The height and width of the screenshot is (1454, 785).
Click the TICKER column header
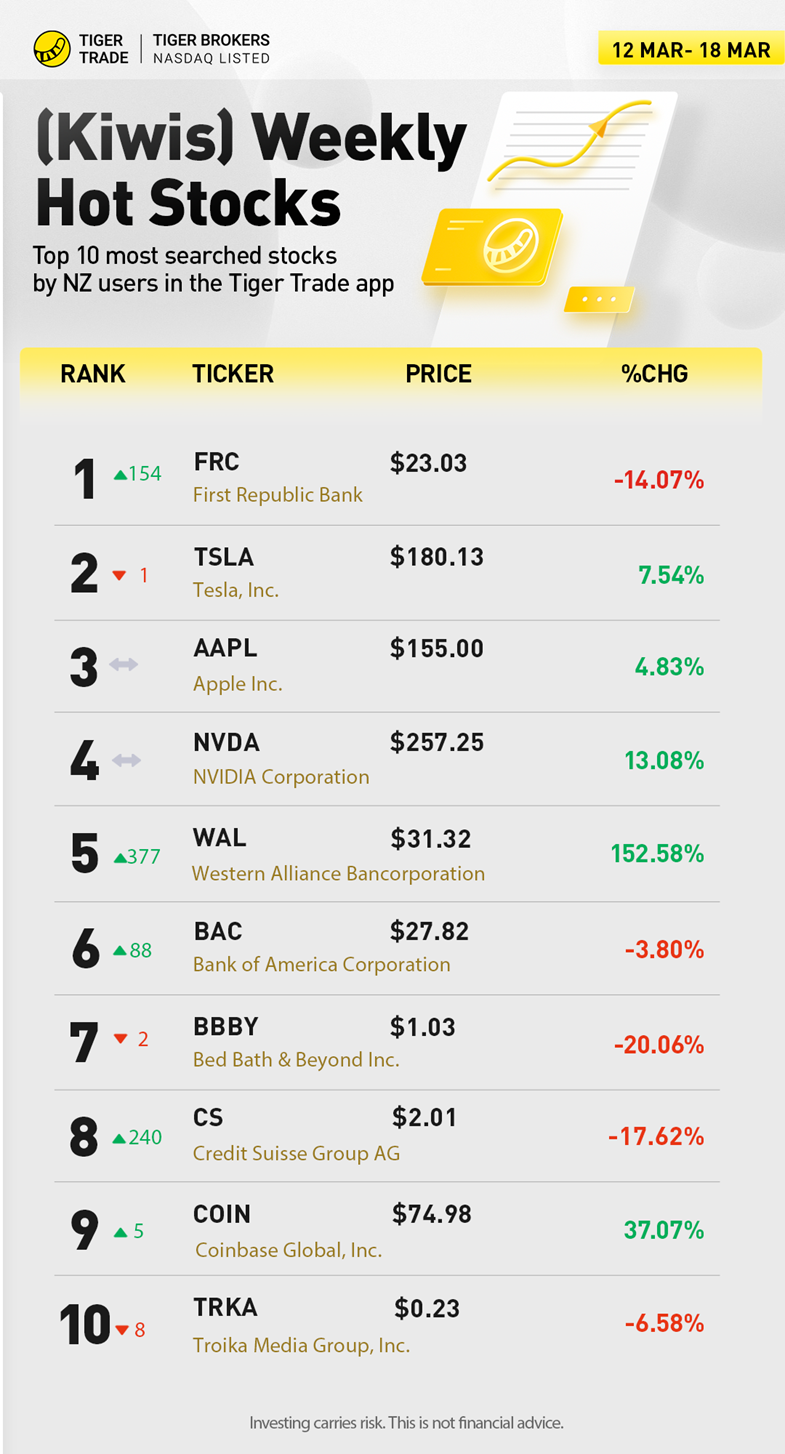click(233, 374)
